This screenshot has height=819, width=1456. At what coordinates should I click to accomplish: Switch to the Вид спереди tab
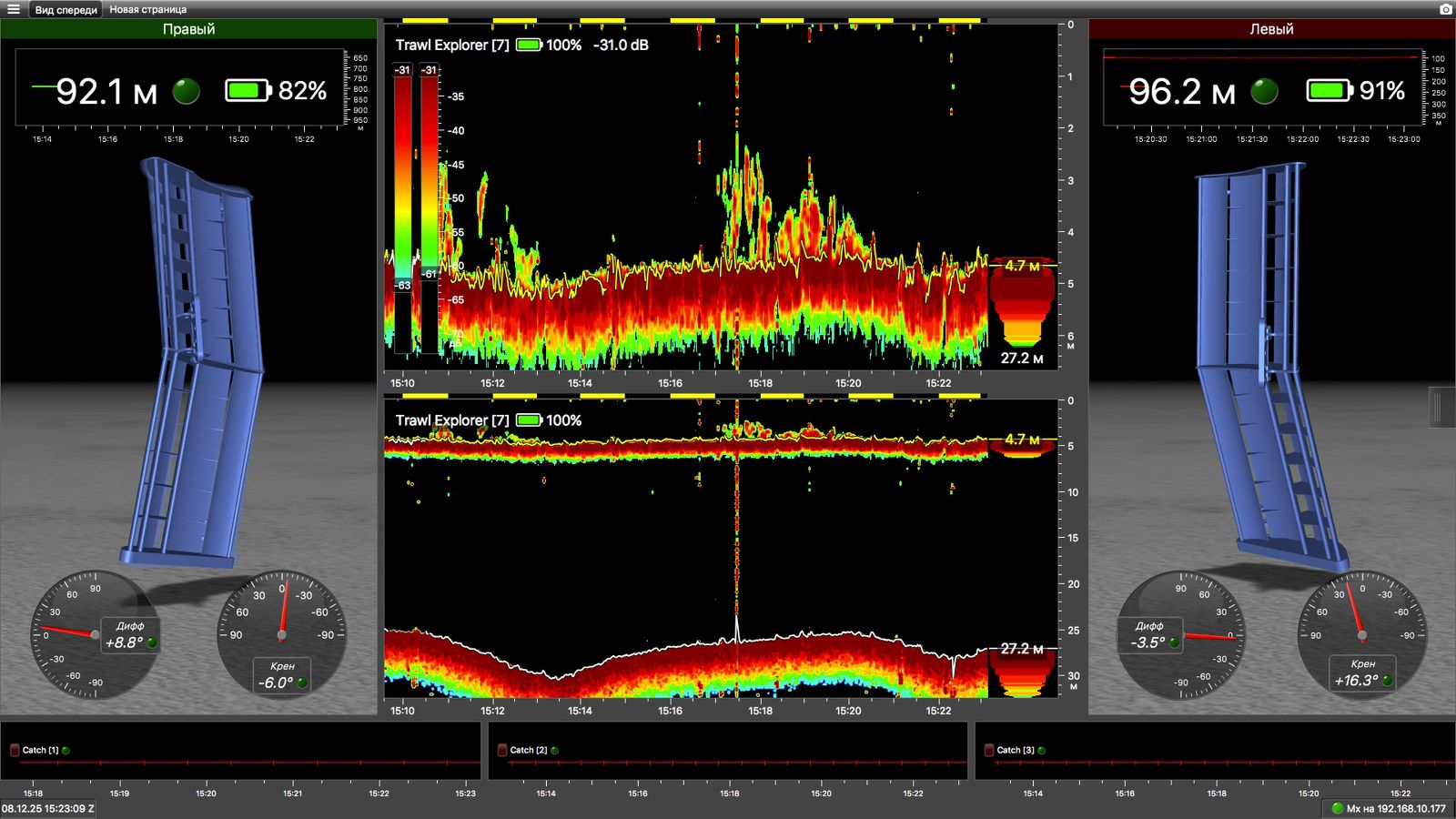[x=66, y=10]
